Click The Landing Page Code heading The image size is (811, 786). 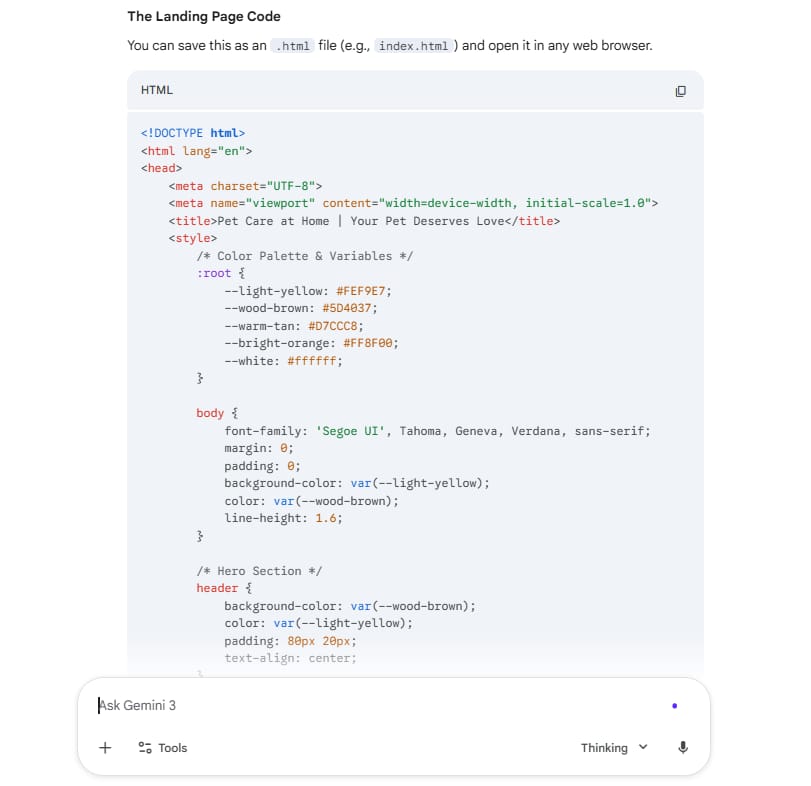[x=204, y=17]
